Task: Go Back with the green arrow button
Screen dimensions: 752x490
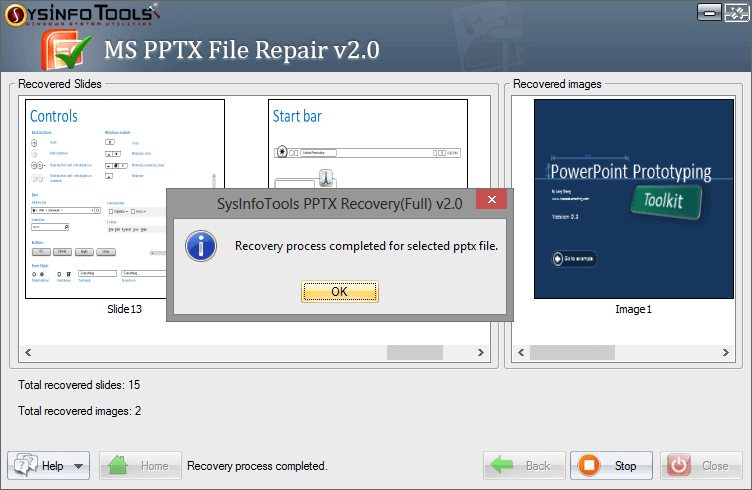Action: [524, 466]
